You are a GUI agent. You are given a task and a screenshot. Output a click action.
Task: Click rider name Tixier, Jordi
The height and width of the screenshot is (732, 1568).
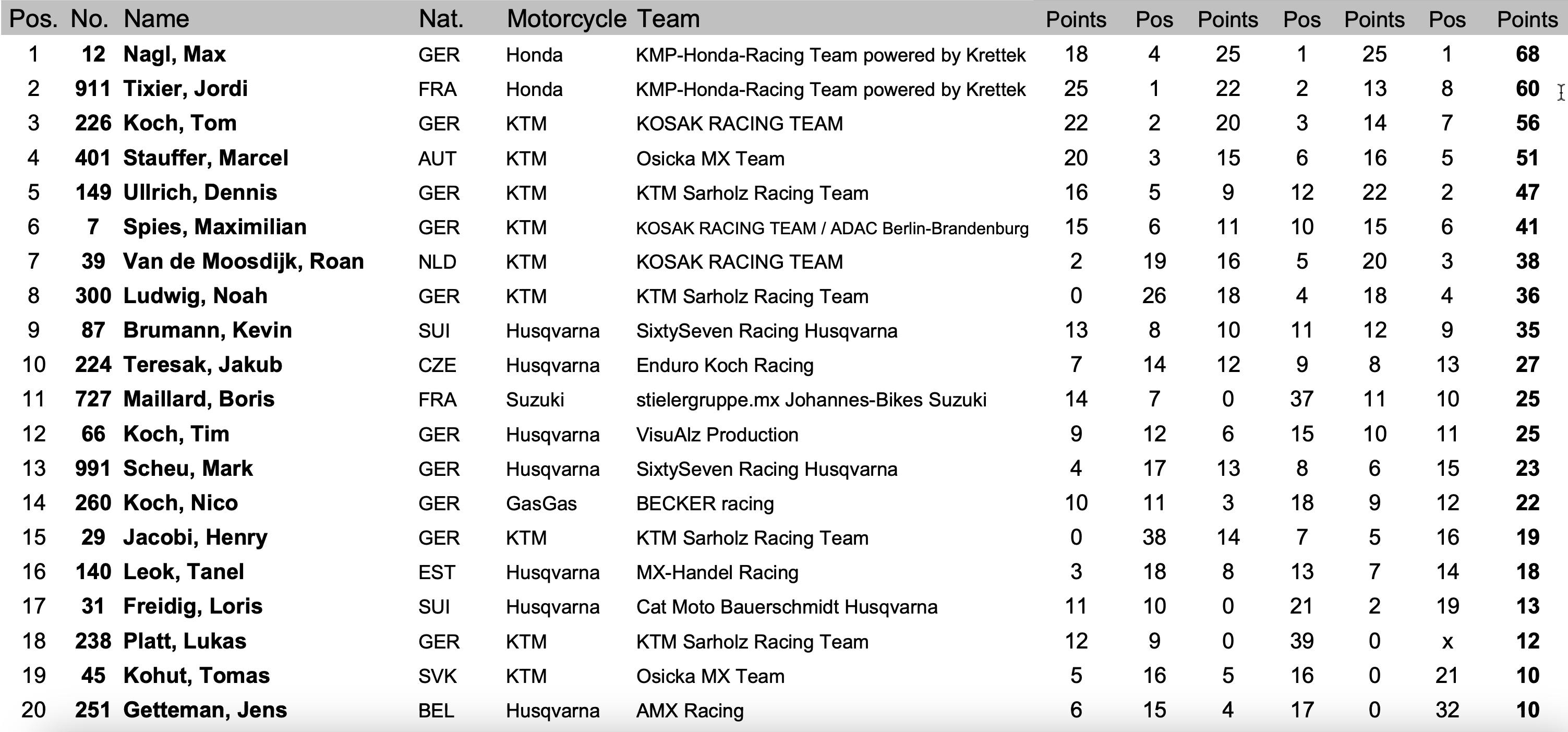point(185,89)
